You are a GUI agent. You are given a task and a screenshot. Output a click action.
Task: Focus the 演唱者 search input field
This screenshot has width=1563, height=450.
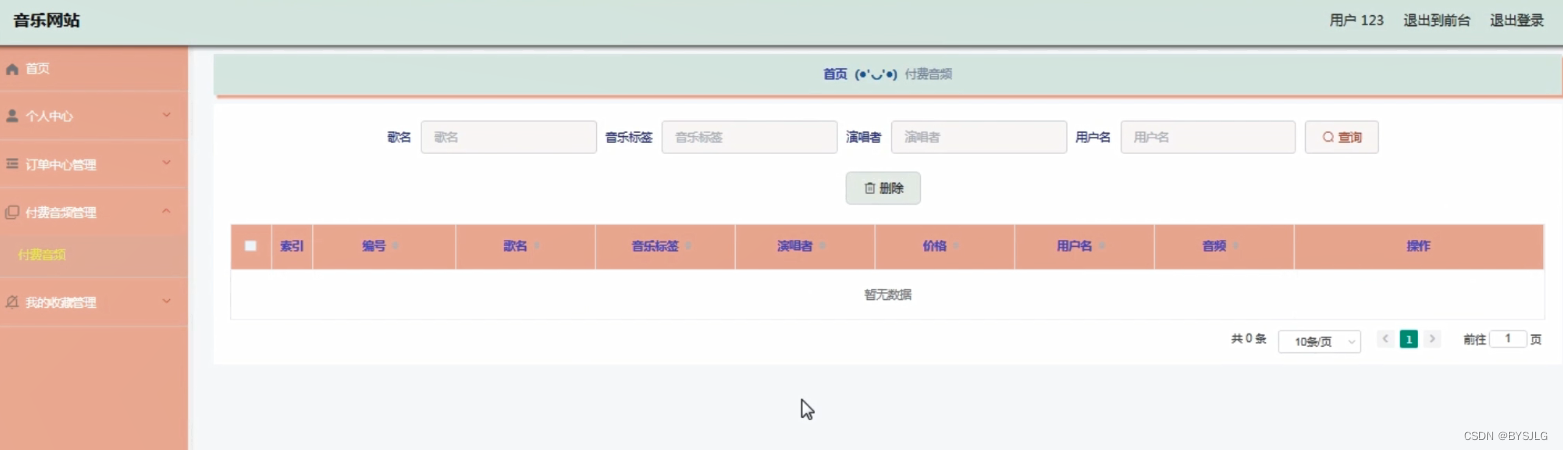pyautogui.click(x=979, y=137)
